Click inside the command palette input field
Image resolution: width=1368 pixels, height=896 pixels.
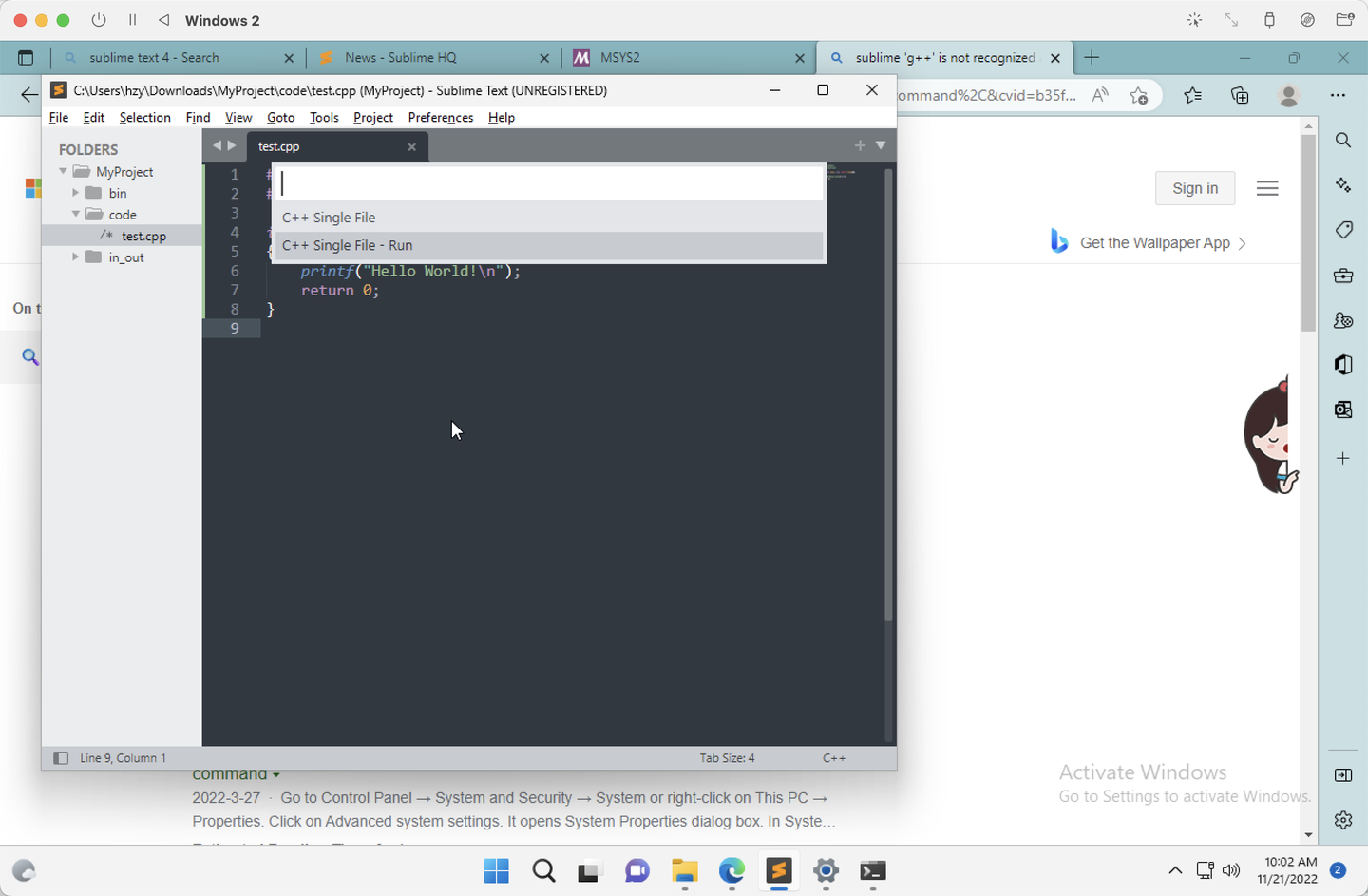548,181
